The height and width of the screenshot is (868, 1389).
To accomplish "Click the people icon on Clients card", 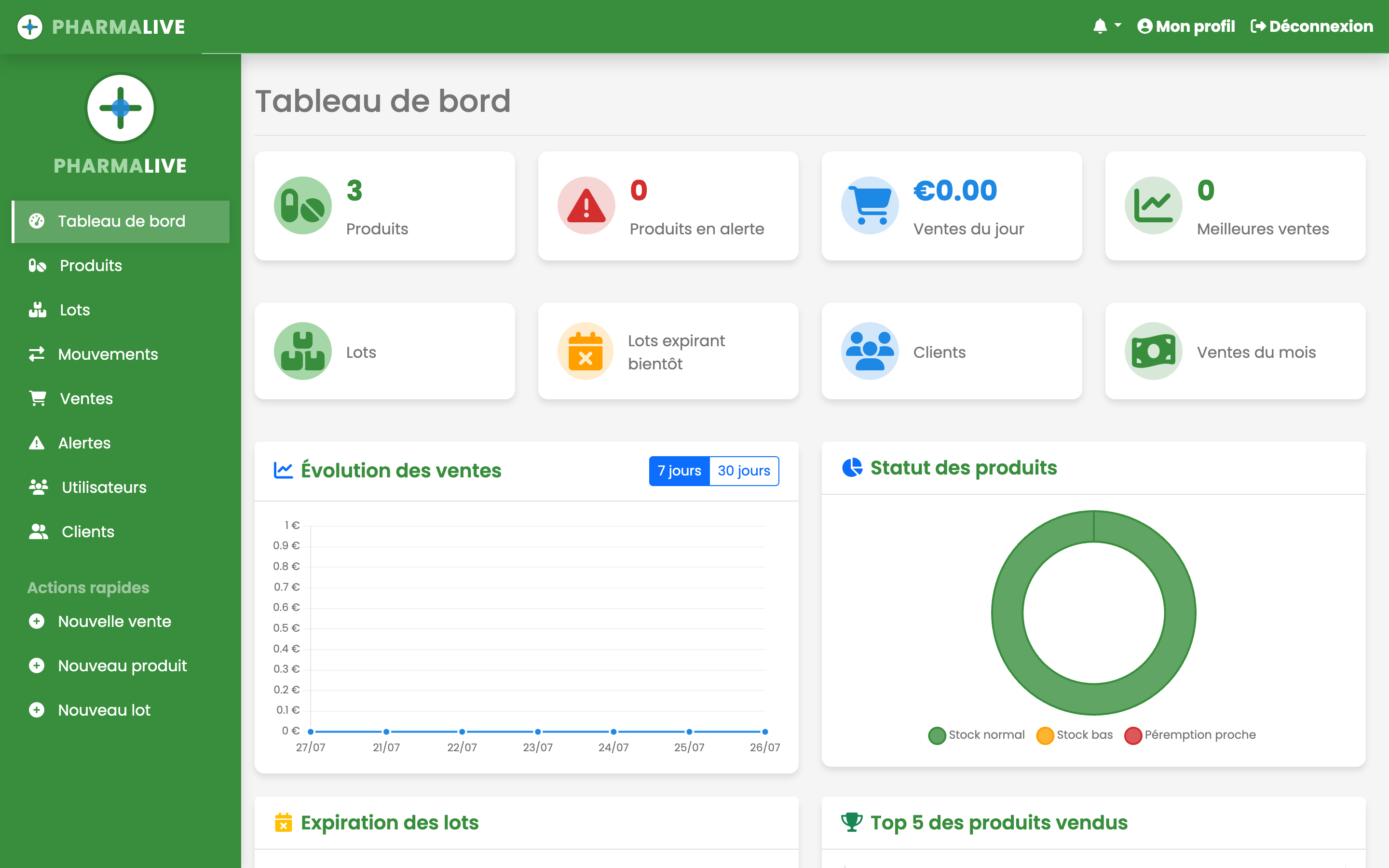I will pyautogui.click(x=870, y=352).
